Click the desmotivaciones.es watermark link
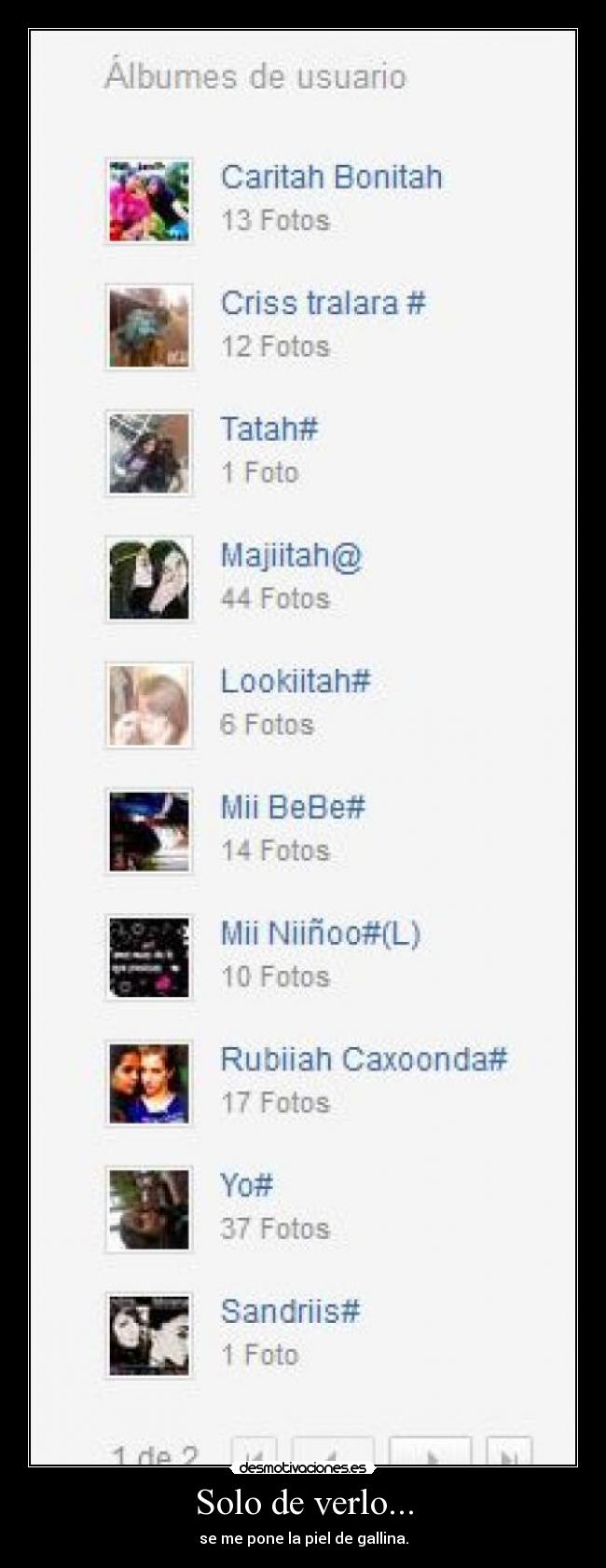Image resolution: width=606 pixels, height=1568 pixels. 303,1468
